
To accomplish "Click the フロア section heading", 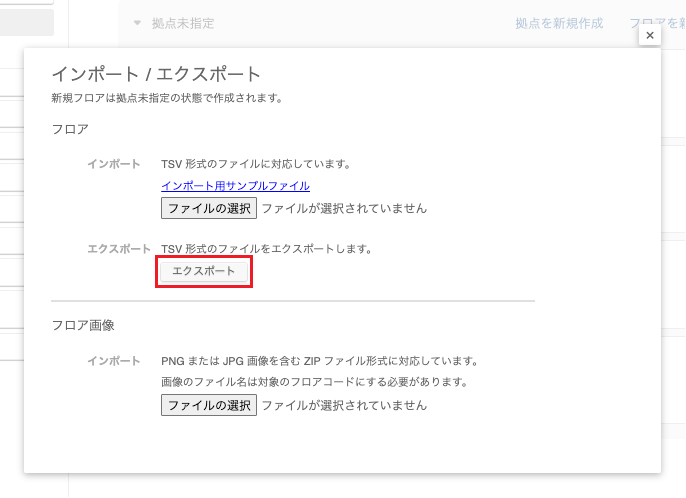I will (70, 129).
